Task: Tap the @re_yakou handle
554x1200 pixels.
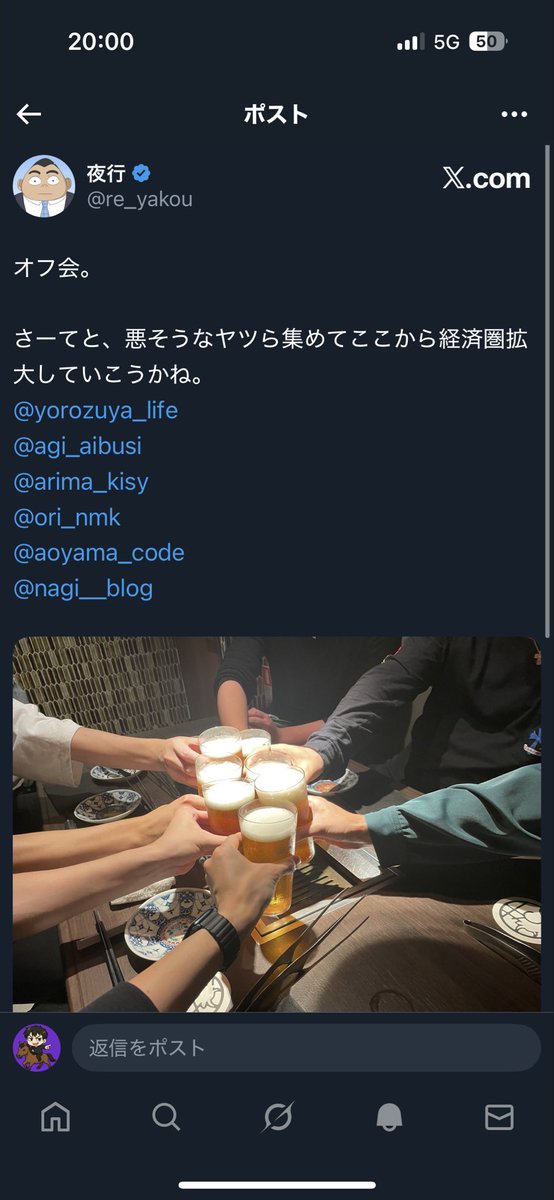Action: click(x=140, y=200)
